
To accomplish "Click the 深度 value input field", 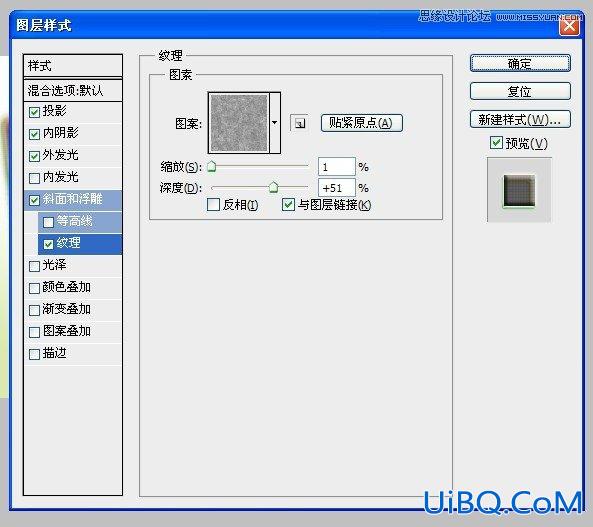I will 337,188.
